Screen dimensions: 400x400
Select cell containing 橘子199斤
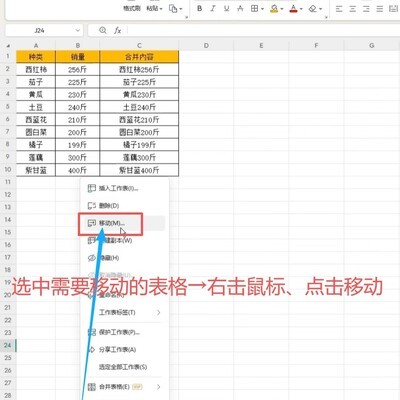(x=139, y=145)
